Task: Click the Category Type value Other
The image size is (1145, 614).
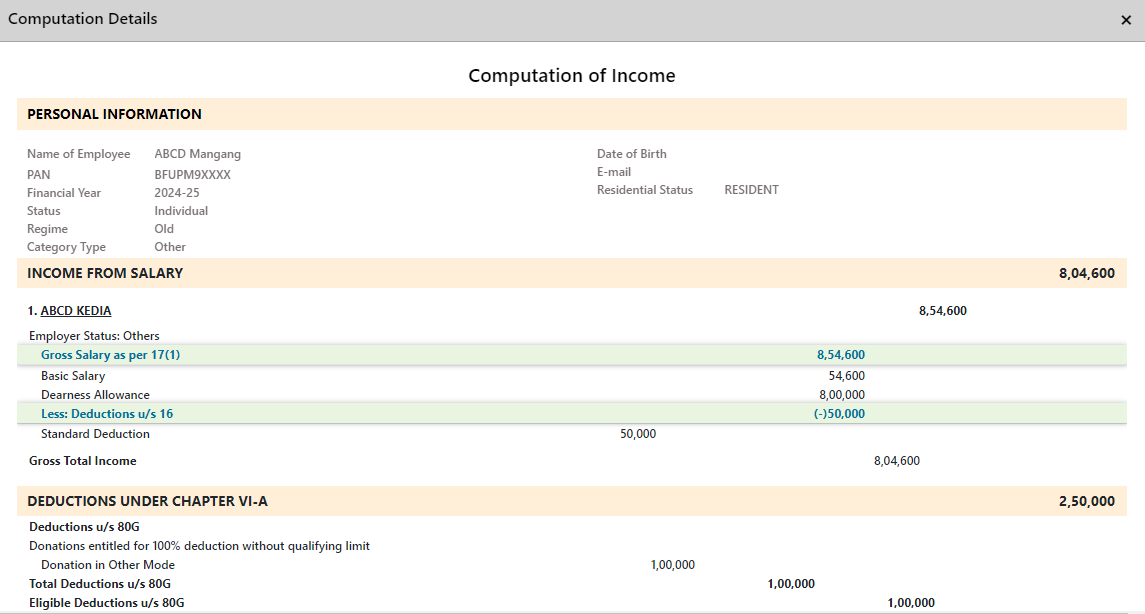Action: click(x=169, y=247)
